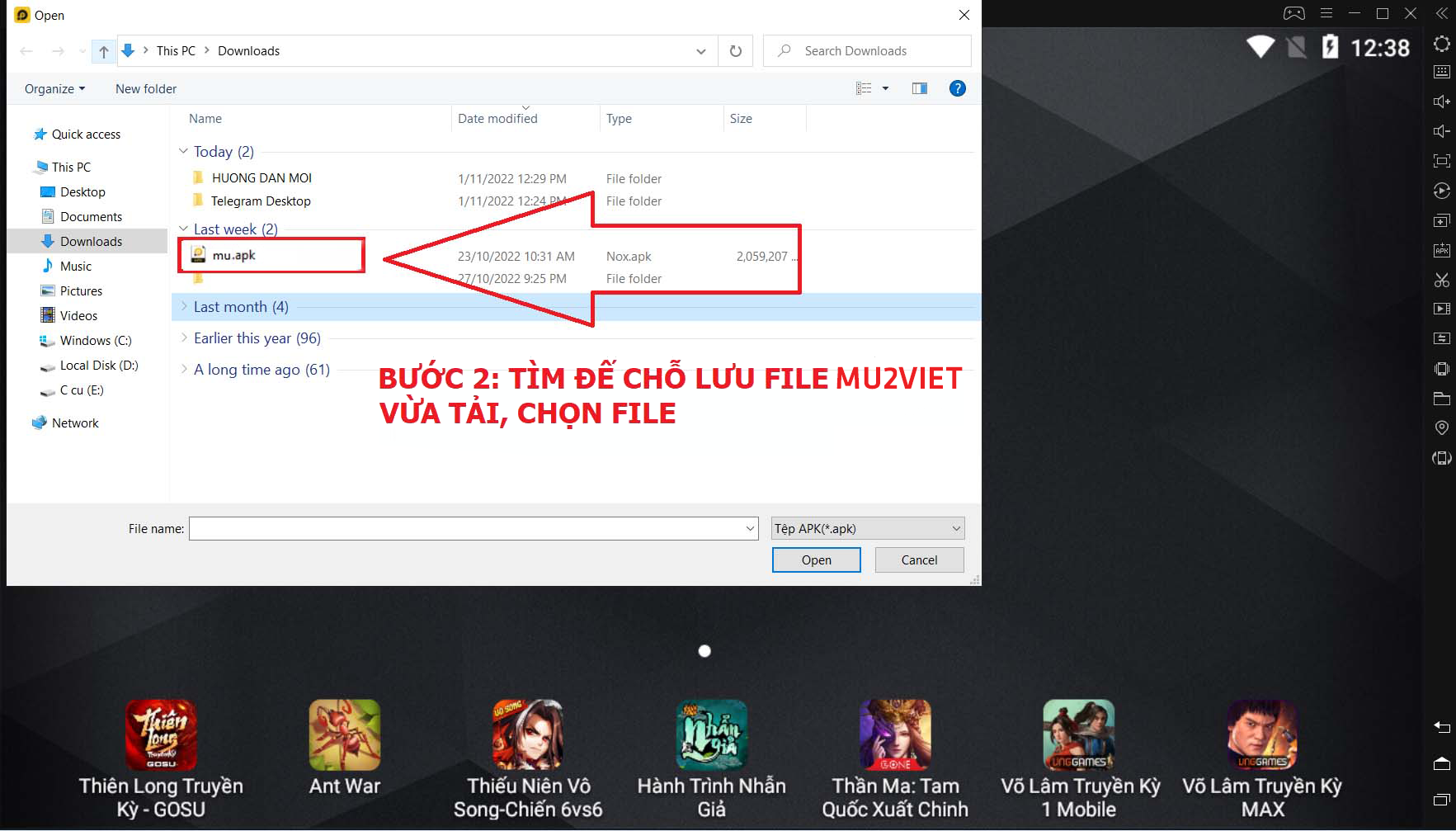The height and width of the screenshot is (831, 1456).
Task: Select the Telegram Desktop folder
Action: point(261,201)
